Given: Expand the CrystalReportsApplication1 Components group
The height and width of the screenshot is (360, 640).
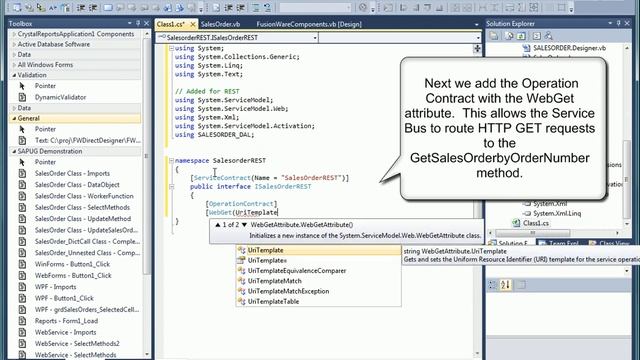Looking at the screenshot, I should tap(14, 34).
